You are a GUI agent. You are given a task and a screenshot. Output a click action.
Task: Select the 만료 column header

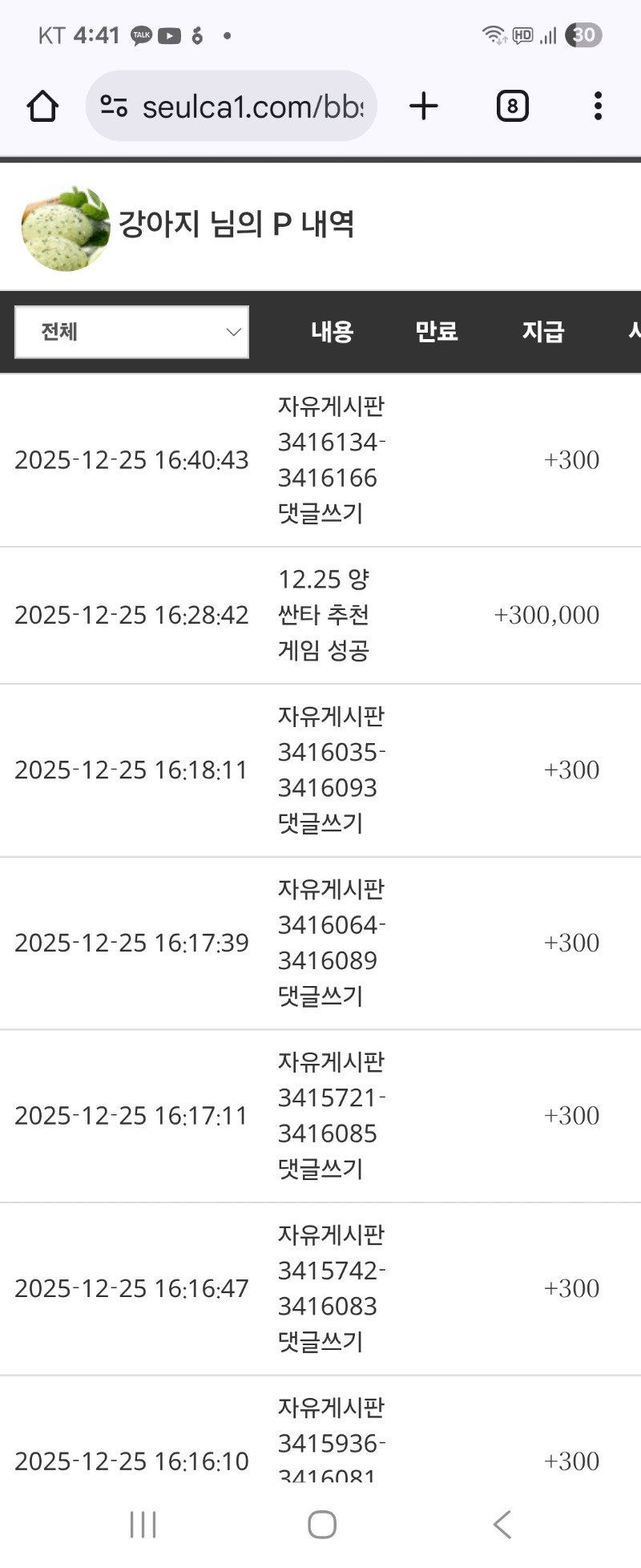tap(436, 332)
